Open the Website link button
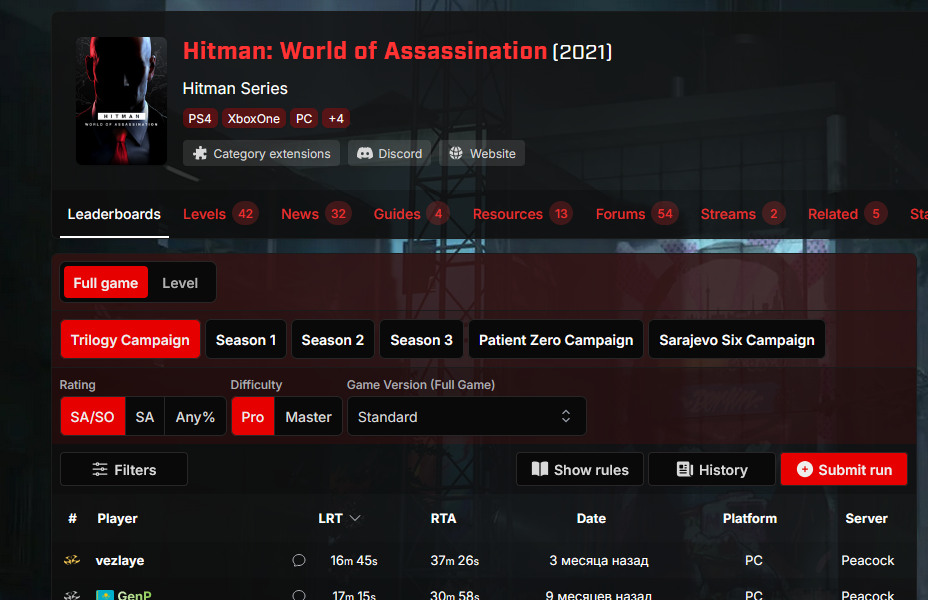 click(x=482, y=153)
